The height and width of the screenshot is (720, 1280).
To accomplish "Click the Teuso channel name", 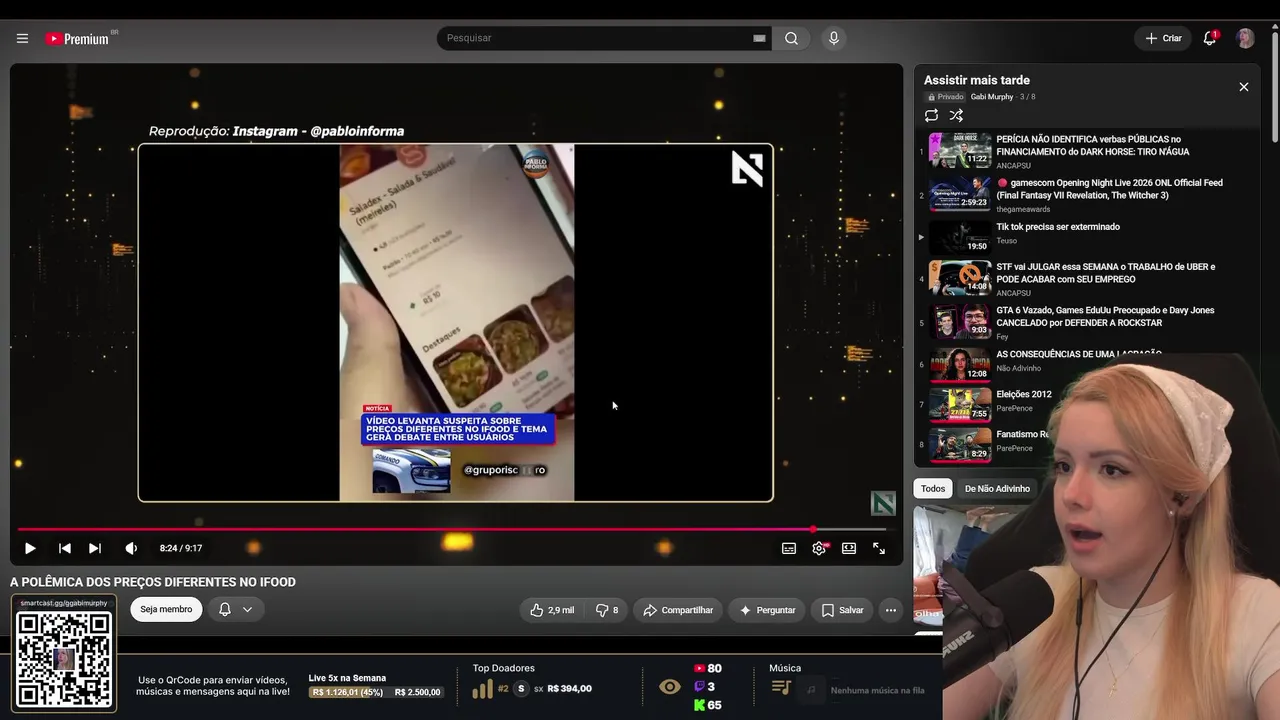I will click(1006, 241).
